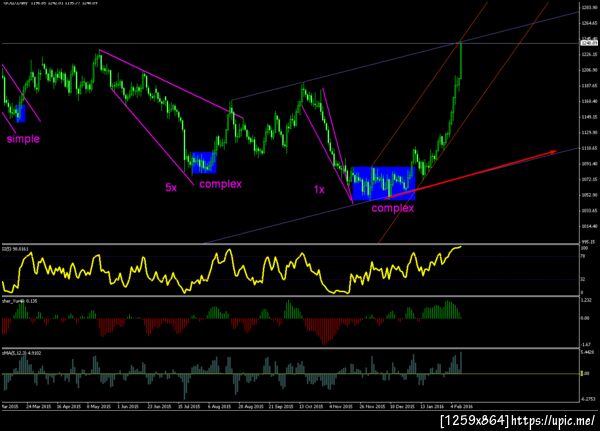Image resolution: width=600 pixels, height=431 pixels.
Task: Click the 1091.40 price axis label
Action: [589, 164]
